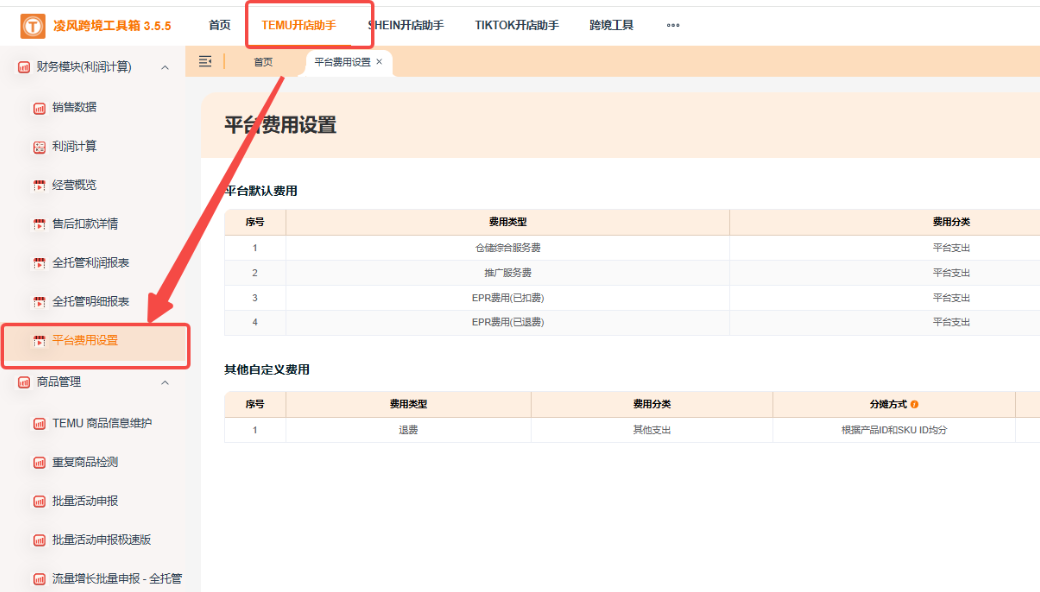Click the 经营概览 sidebar icon
The width and height of the screenshot is (1040, 592).
(39, 186)
